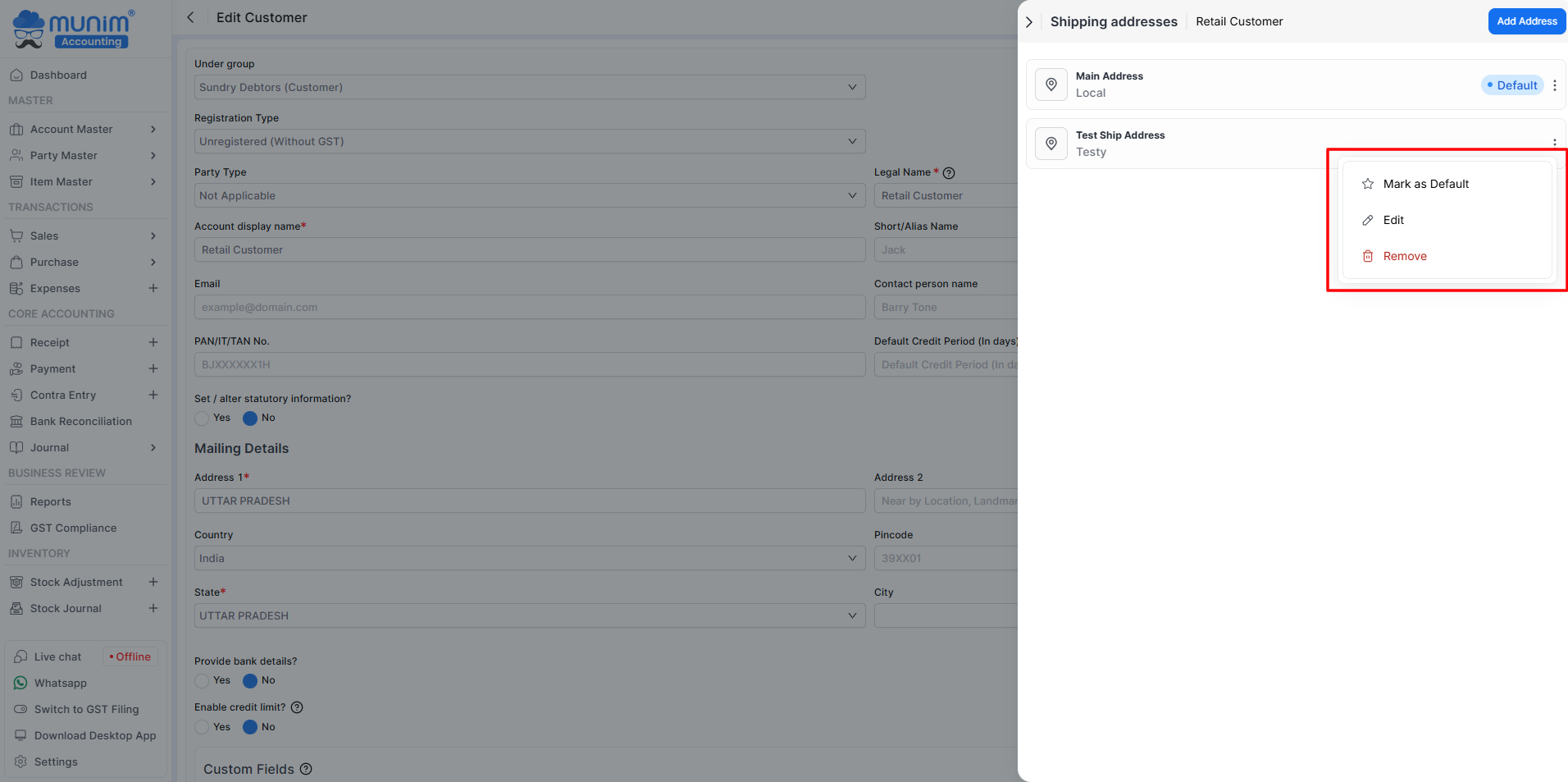
Task: Click the Email input field
Action: 529,307
